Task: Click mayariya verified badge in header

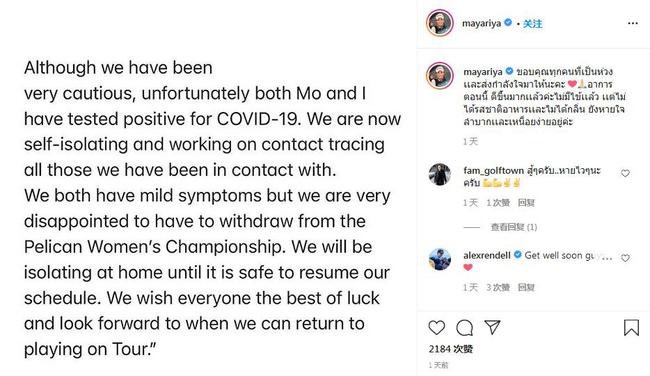Action: coord(508,23)
